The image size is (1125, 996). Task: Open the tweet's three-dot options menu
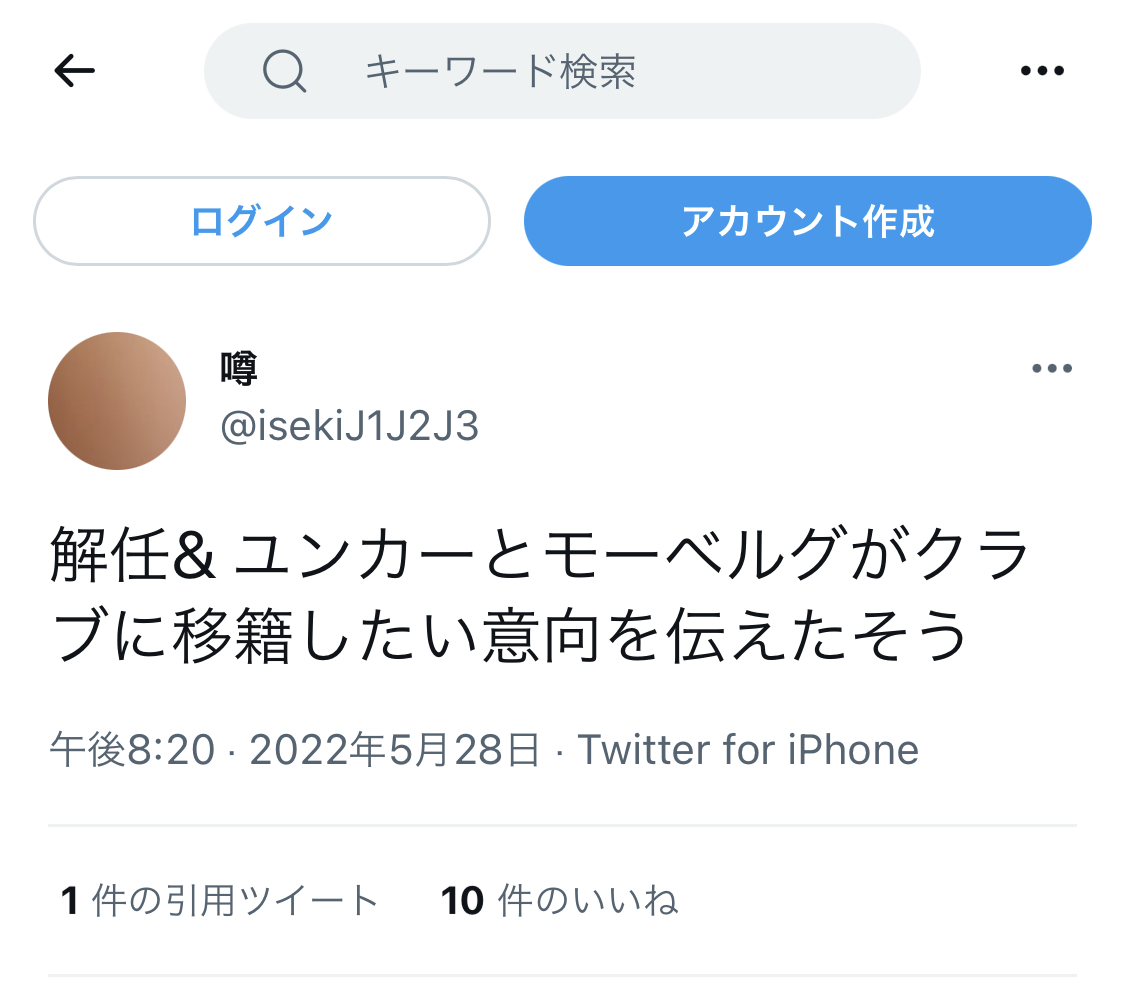tap(1052, 368)
